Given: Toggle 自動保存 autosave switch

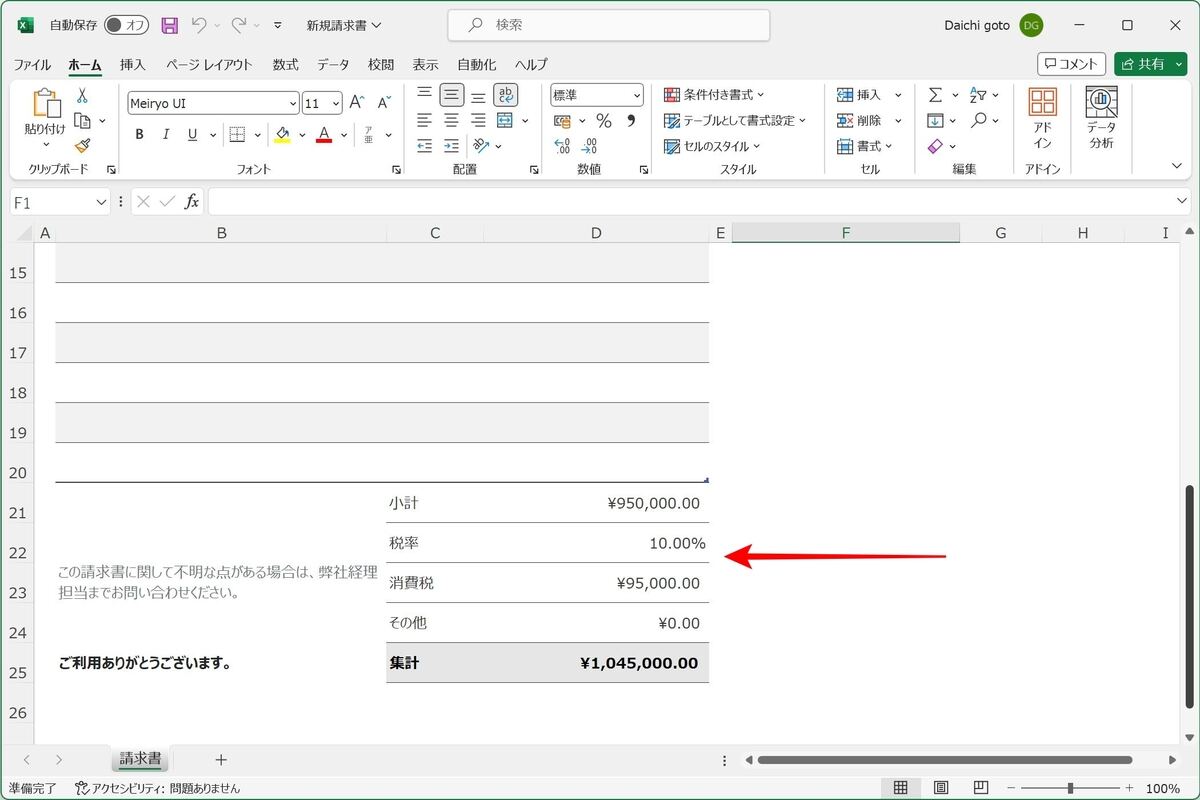Looking at the screenshot, I should 126,25.
